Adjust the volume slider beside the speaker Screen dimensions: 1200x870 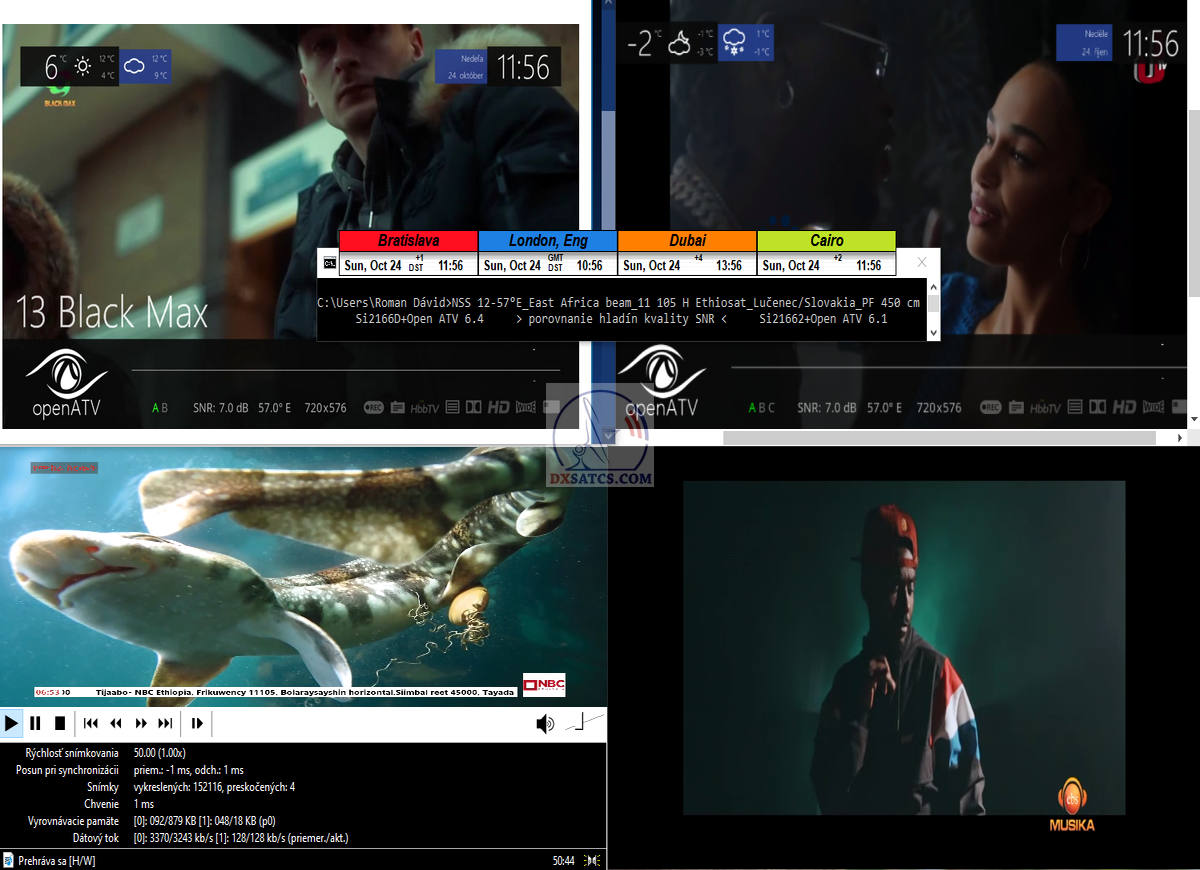[x=586, y=722]
